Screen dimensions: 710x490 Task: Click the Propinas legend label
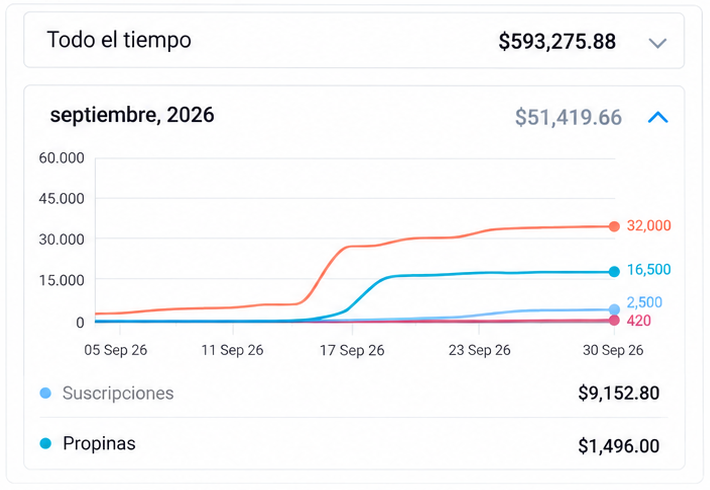point(99,443)
